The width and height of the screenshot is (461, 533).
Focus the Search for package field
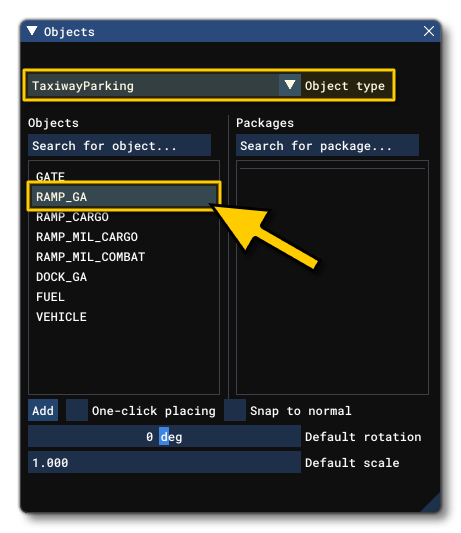[x=327, y=145]
